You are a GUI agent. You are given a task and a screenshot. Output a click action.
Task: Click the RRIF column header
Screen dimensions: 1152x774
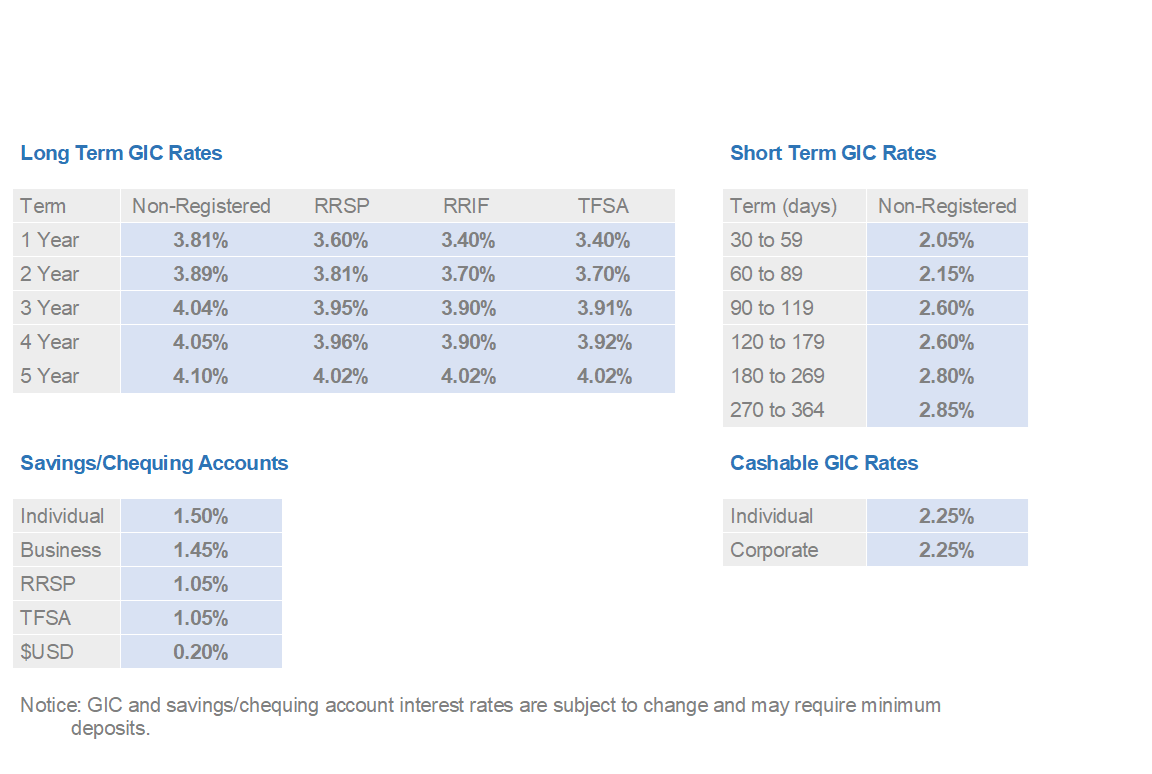pyautogui.click(x=467, y=206)
